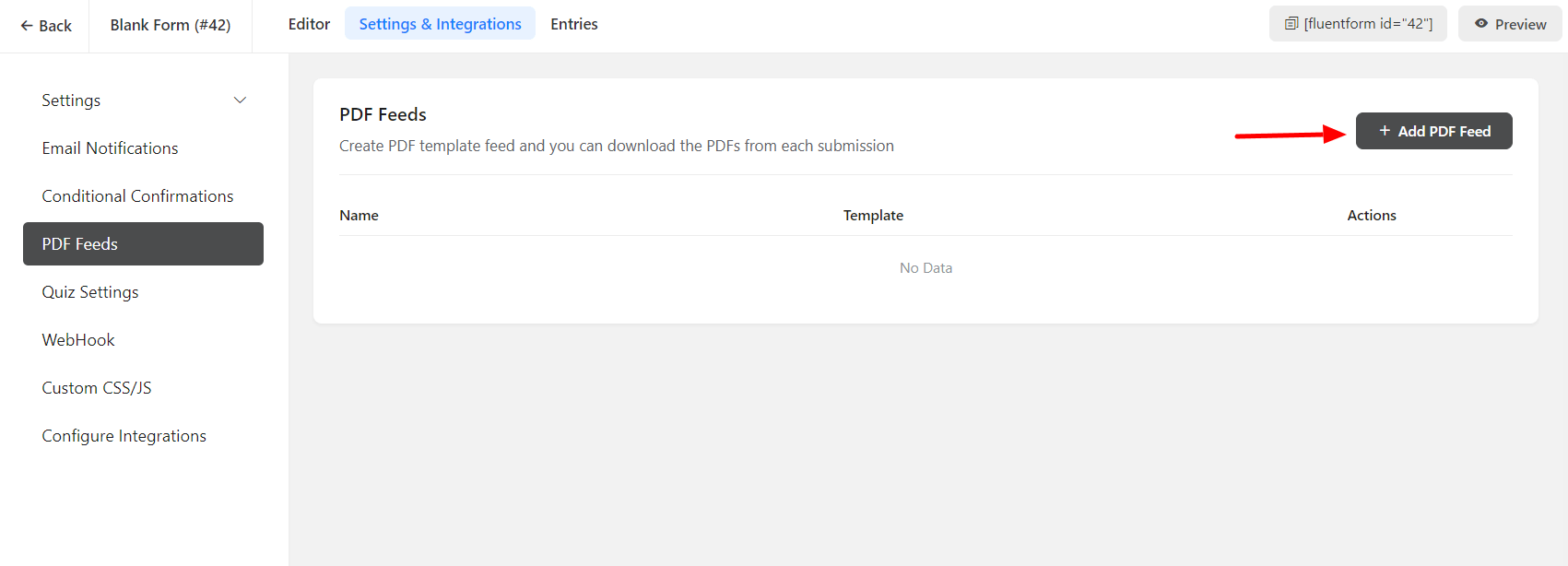Click the eye icon on Preview
1568x566 pixels.
coord(1481,24)
